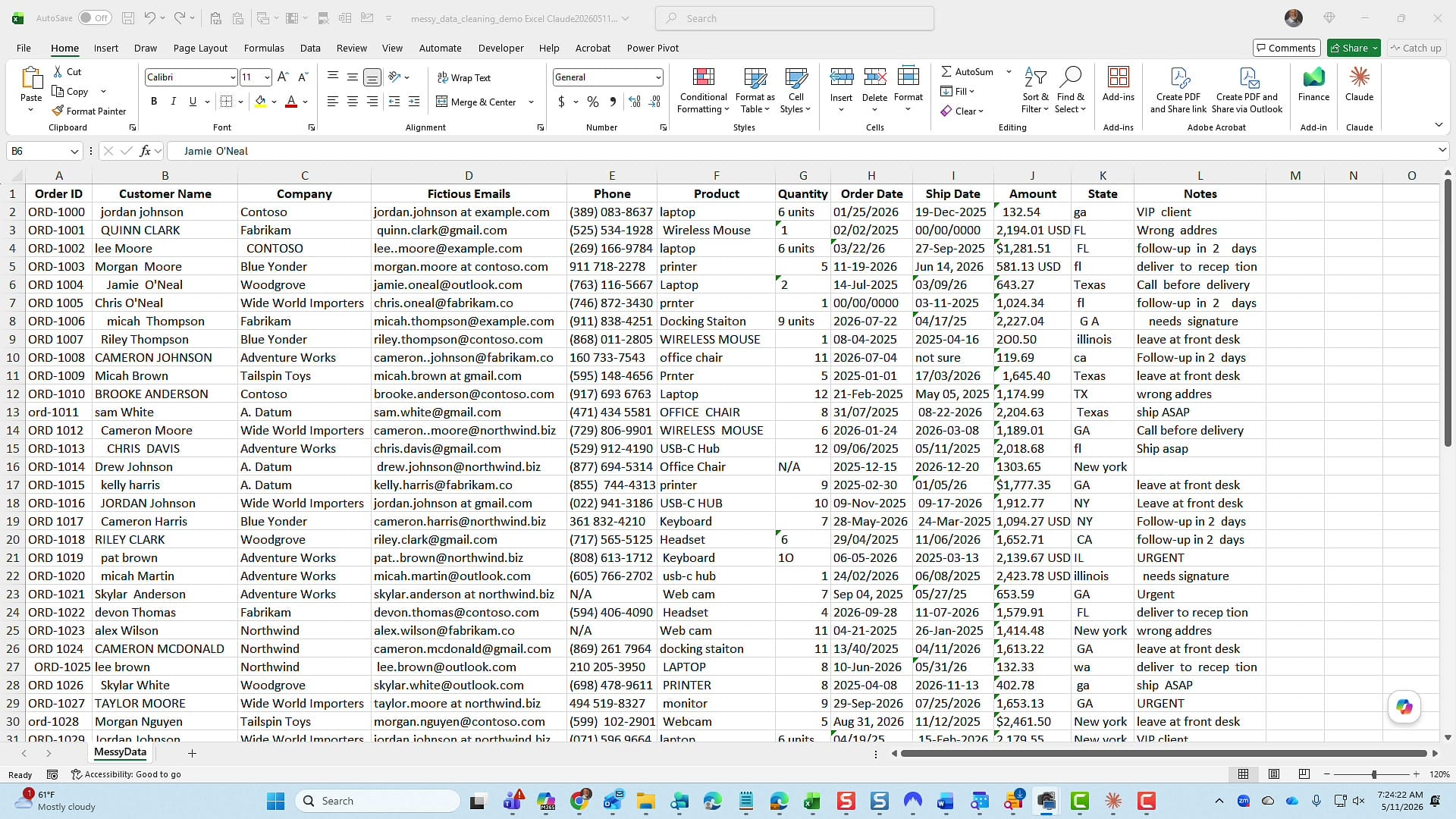Image resolution: width=1456 pixels, height=819 pixels.
Task: Click the Copy button
Action: point(71,91)
